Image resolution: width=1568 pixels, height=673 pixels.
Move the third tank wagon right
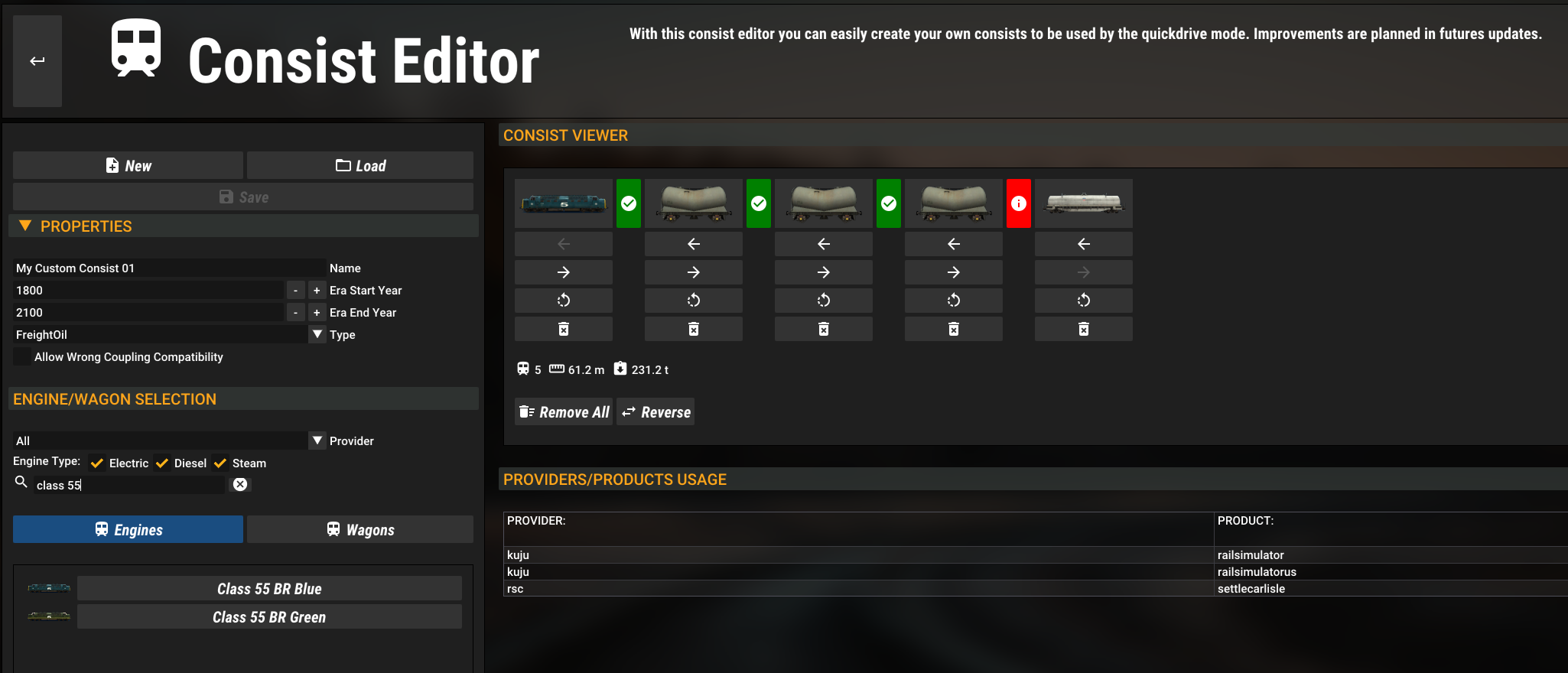pyautogui.click(x=953, y=272)
